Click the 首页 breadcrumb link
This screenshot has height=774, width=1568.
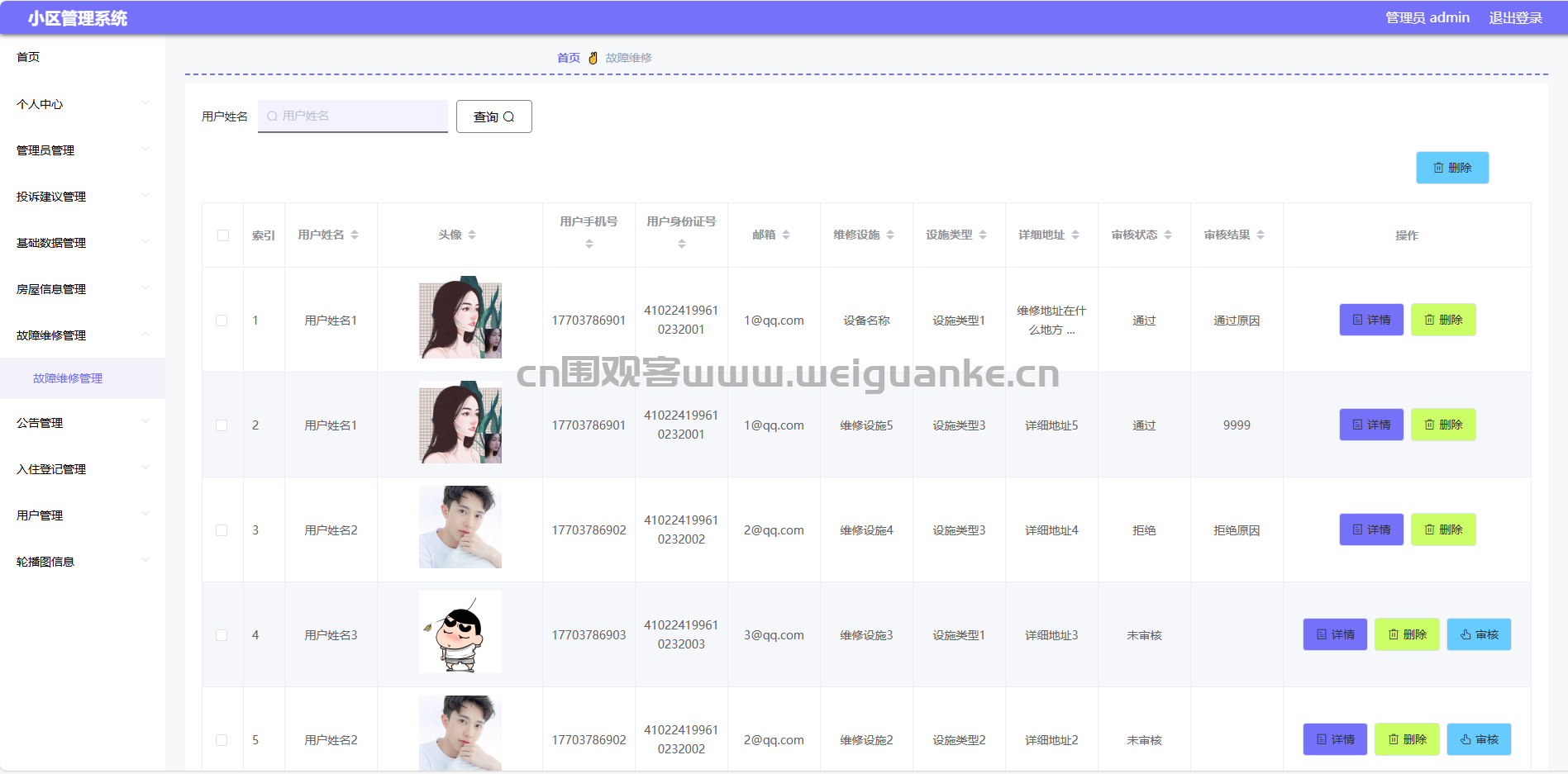pyautogui.click(x=569, y=58)
